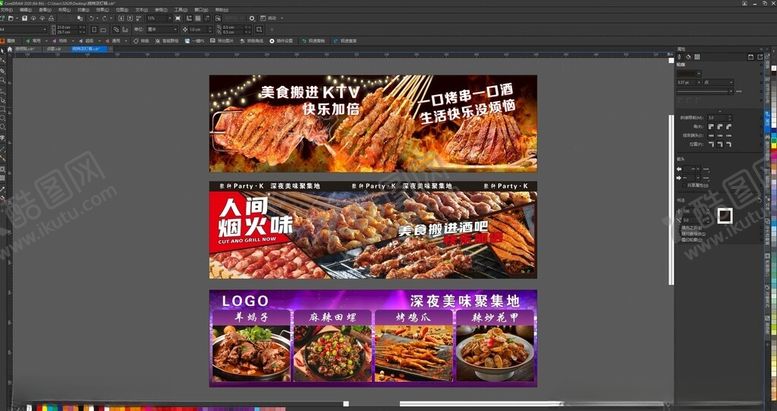Screen dimensions: 777x411
Task: Click the nudge distance field
Action: [x=199, y=29]
